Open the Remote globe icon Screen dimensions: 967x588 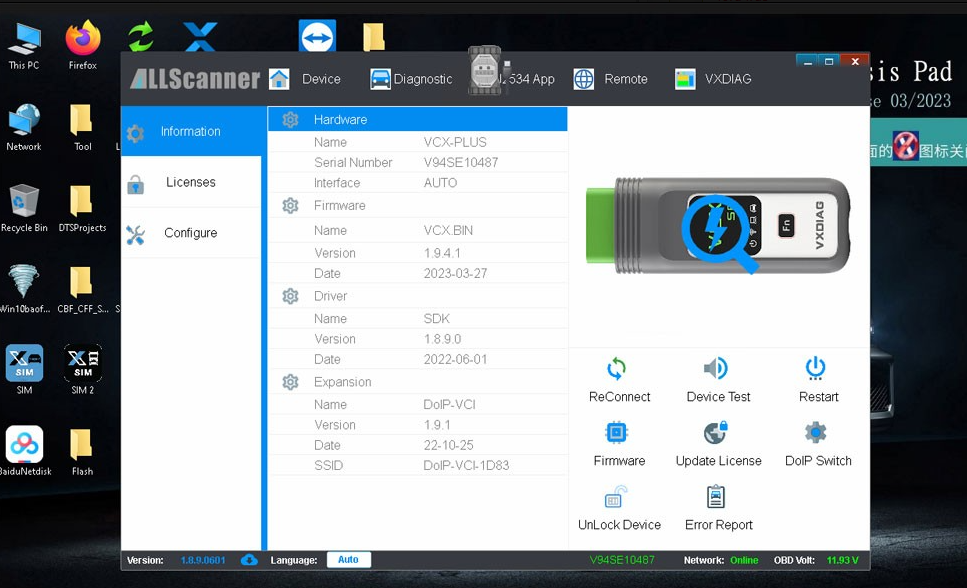click(583, 79)
